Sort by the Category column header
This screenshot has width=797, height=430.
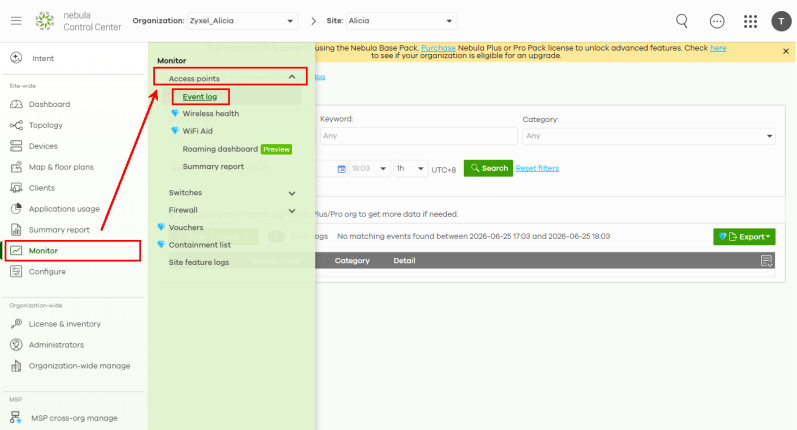(352, 261)
